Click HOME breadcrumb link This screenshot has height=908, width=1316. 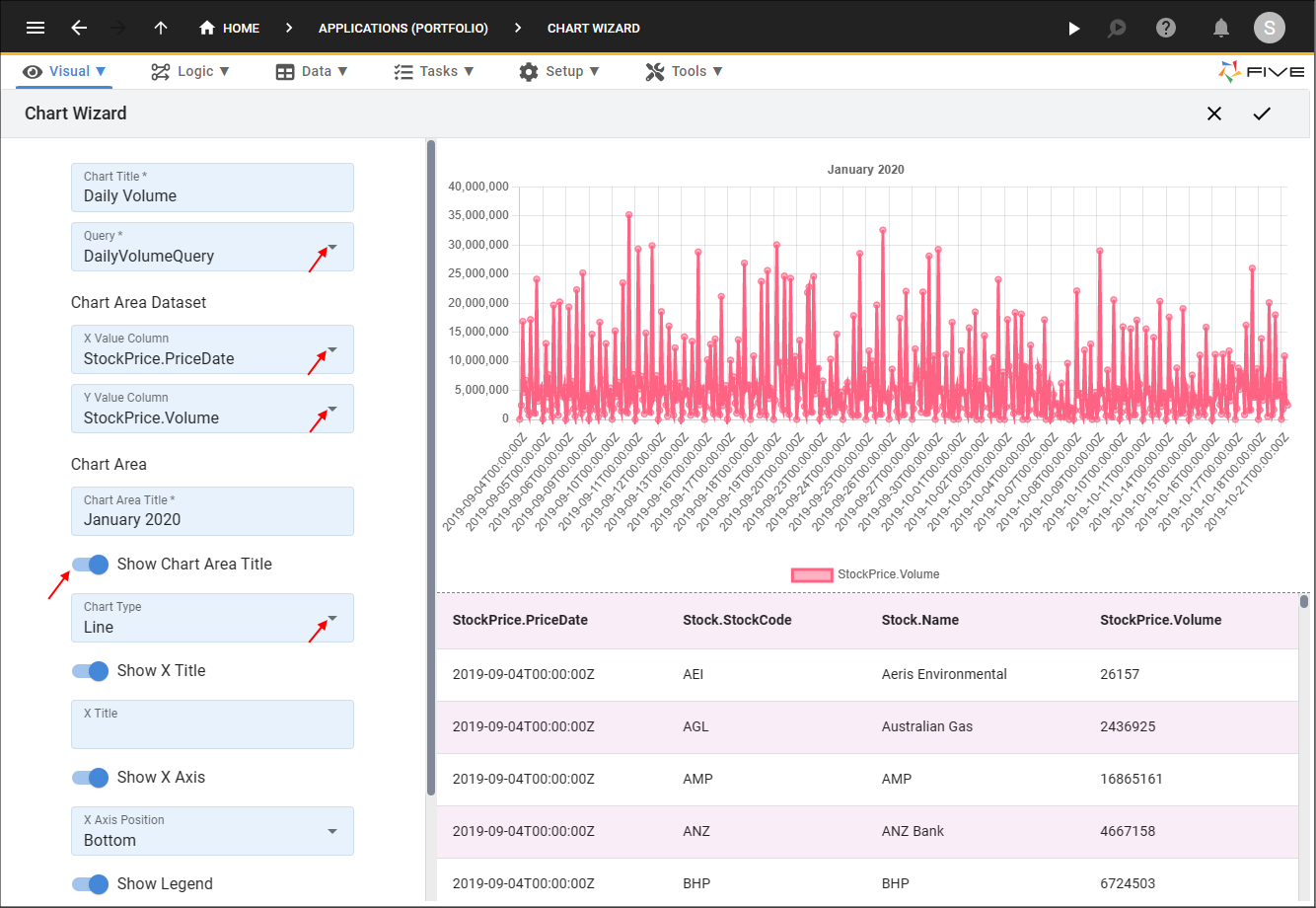point(241,29)
